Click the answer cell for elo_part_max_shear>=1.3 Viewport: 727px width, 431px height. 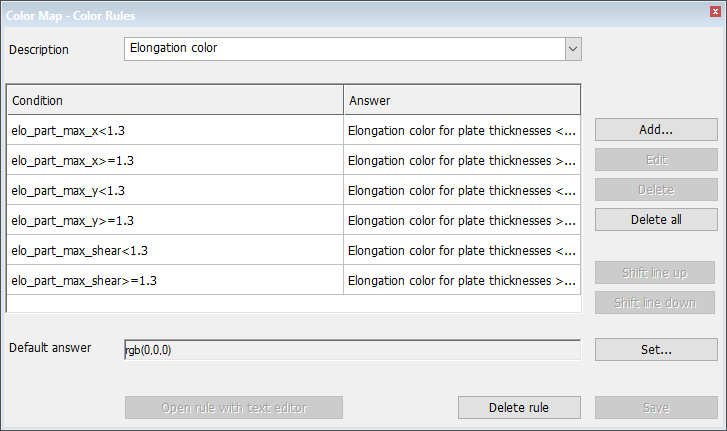462,280
